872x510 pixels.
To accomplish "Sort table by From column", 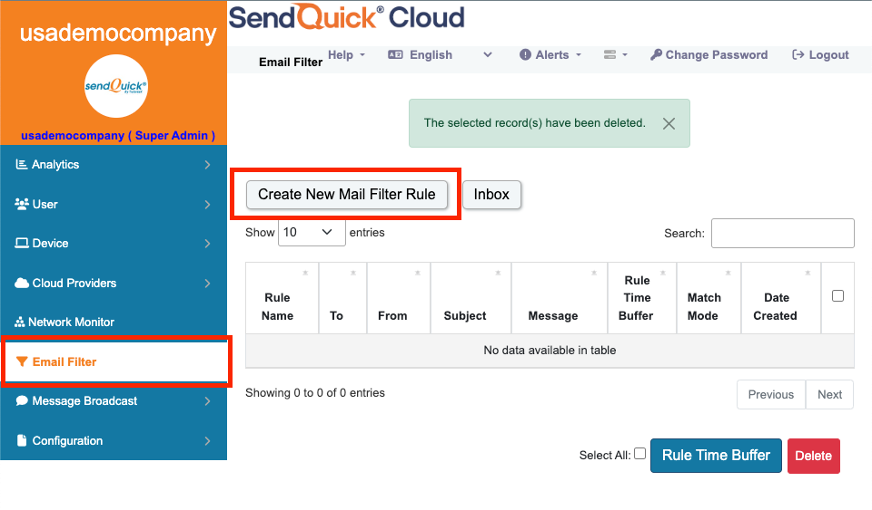I will pos(398,298).
